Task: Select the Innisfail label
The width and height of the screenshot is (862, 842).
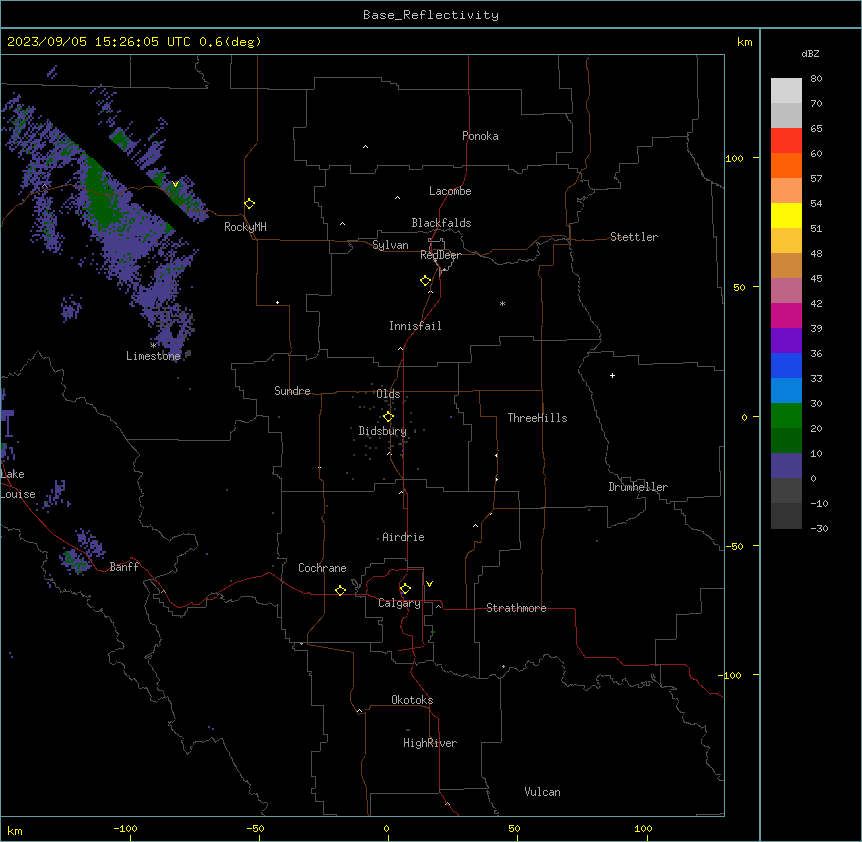Action: click(x=415, y=326)
